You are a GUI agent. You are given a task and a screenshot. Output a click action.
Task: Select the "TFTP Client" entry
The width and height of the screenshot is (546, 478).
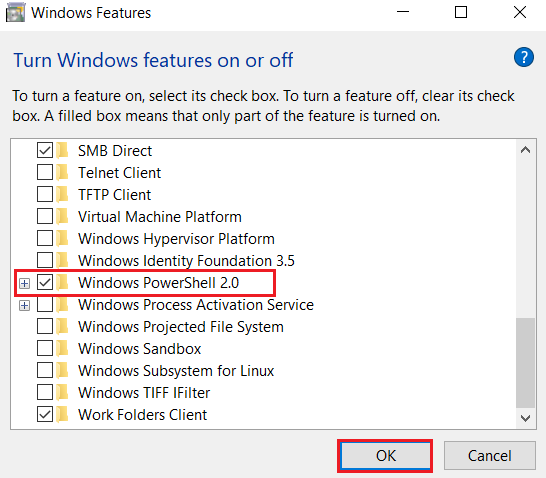click(115, 195)
